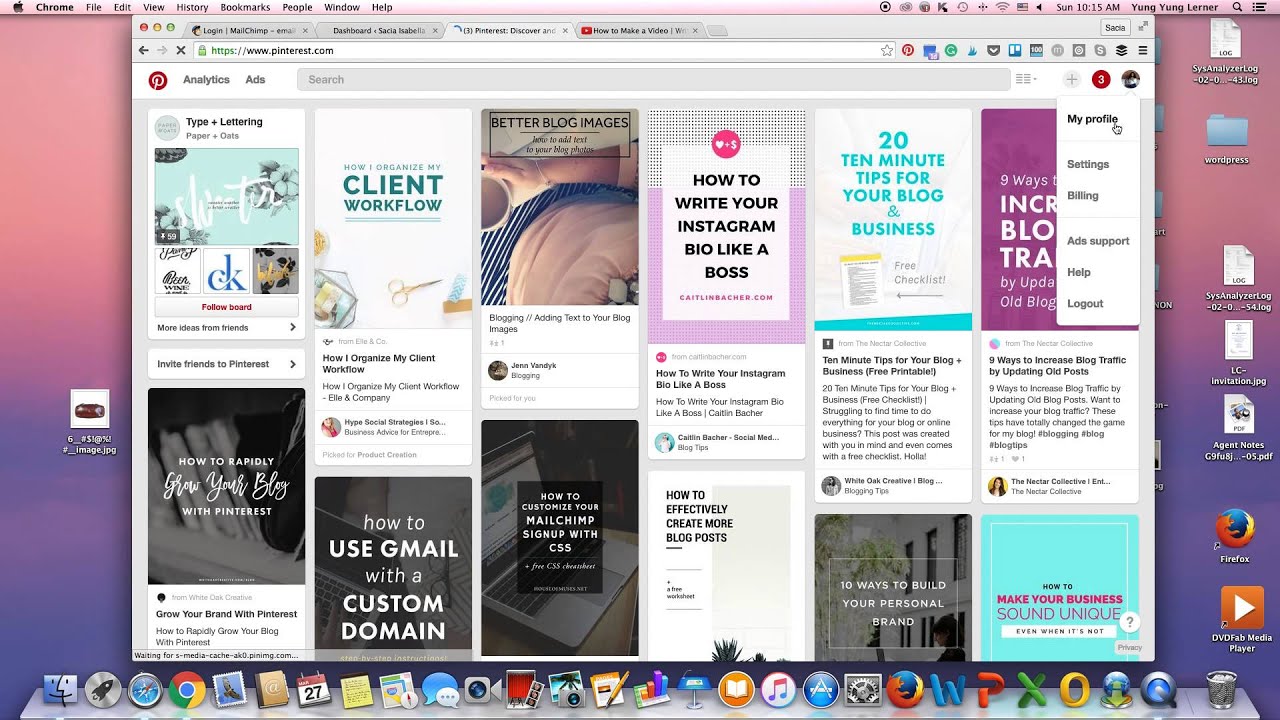Select My profile in the dropdown
The height and width of the screenshot is (720, 1280).
(1092, 119)
